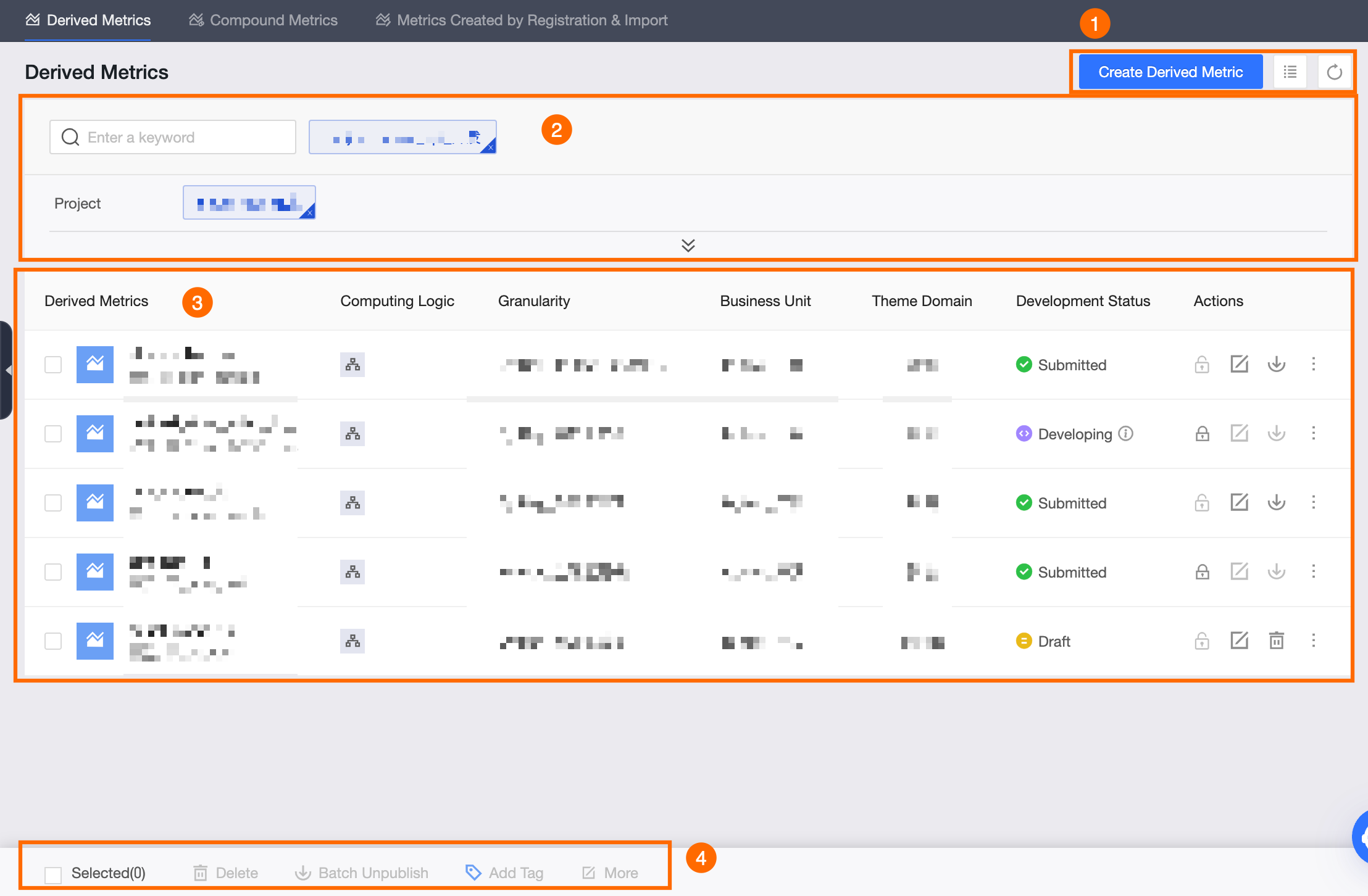Click the unpublish icon in the Developing row

1277,434
